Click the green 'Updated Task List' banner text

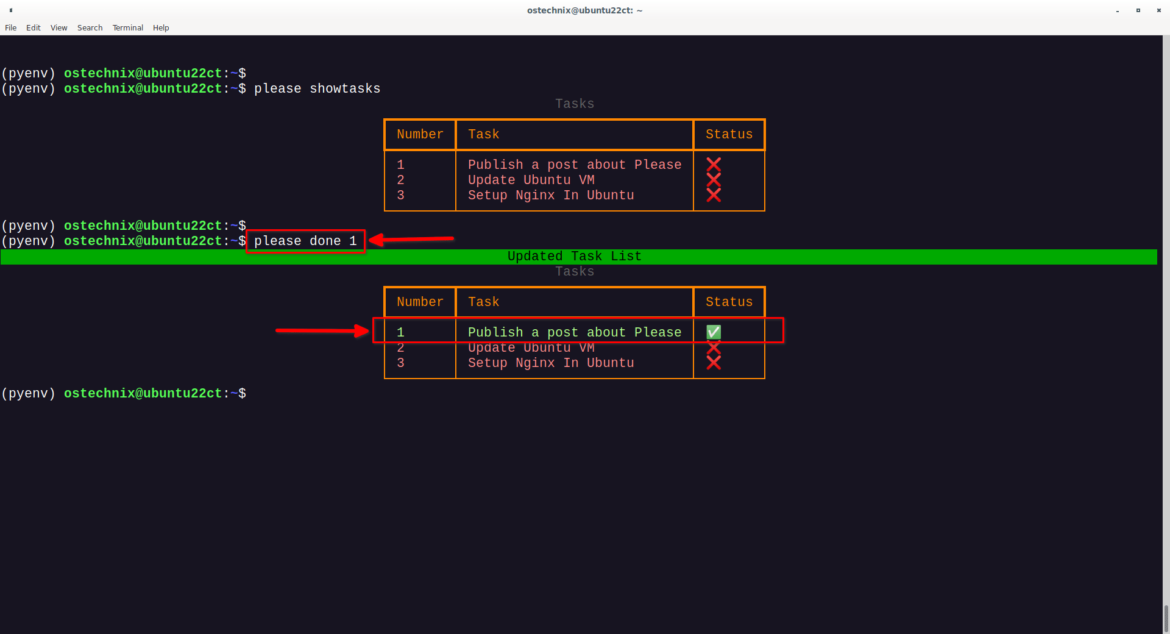pos(575,257)
